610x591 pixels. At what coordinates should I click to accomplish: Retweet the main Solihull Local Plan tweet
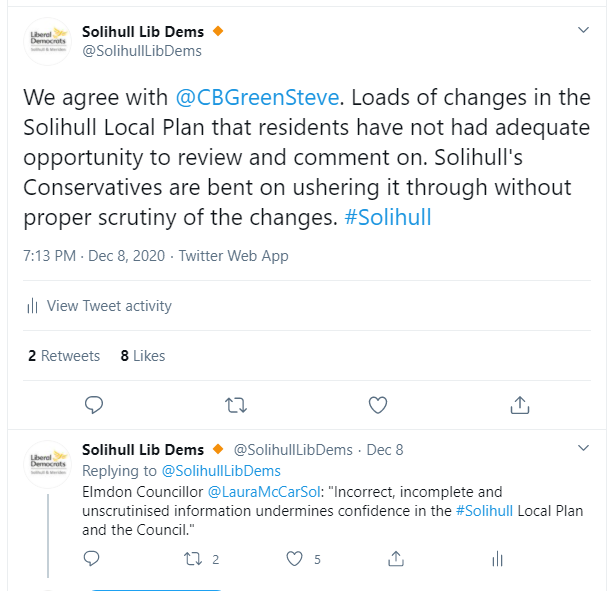coord(236,405)
